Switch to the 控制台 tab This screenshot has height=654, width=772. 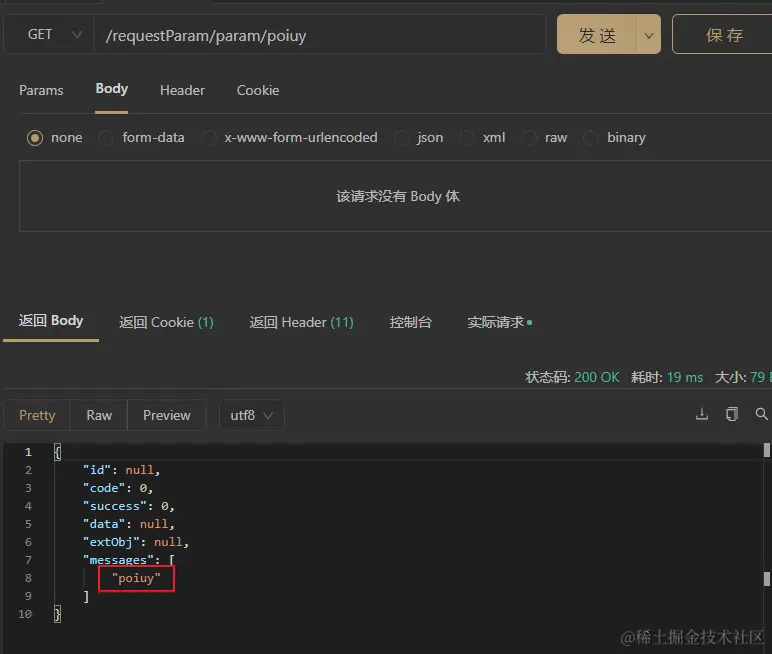click(411, 323)
